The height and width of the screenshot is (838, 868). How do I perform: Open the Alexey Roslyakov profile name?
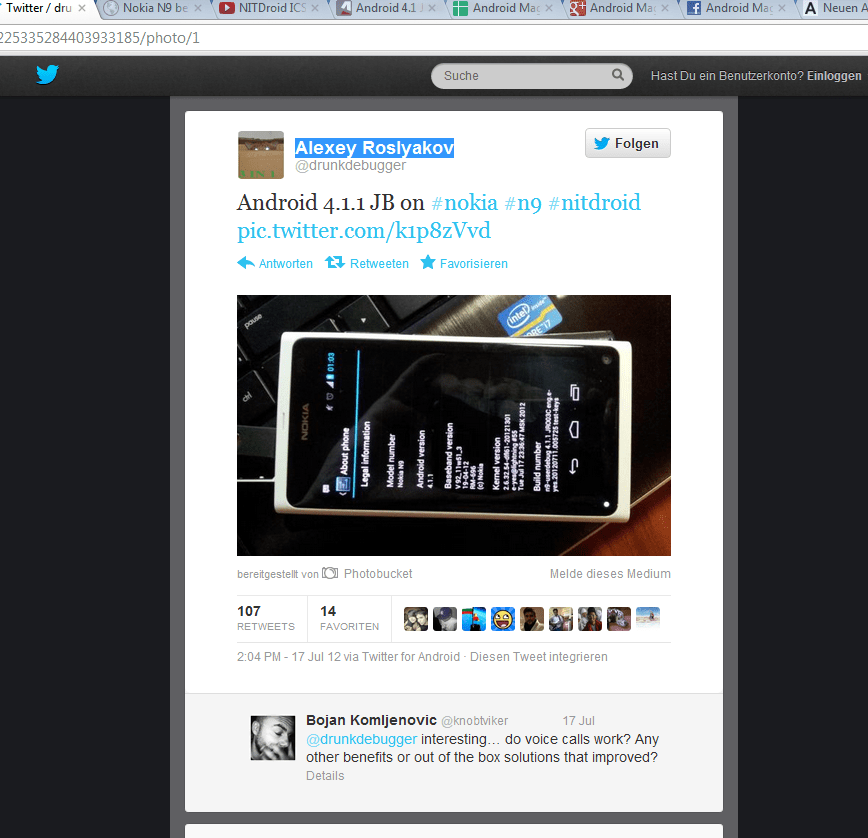[374, 148]
